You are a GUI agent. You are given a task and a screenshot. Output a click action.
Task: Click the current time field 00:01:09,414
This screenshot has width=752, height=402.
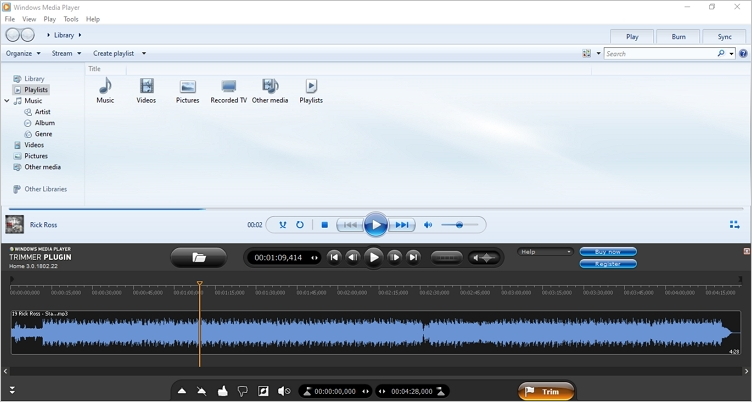point(278,258)
